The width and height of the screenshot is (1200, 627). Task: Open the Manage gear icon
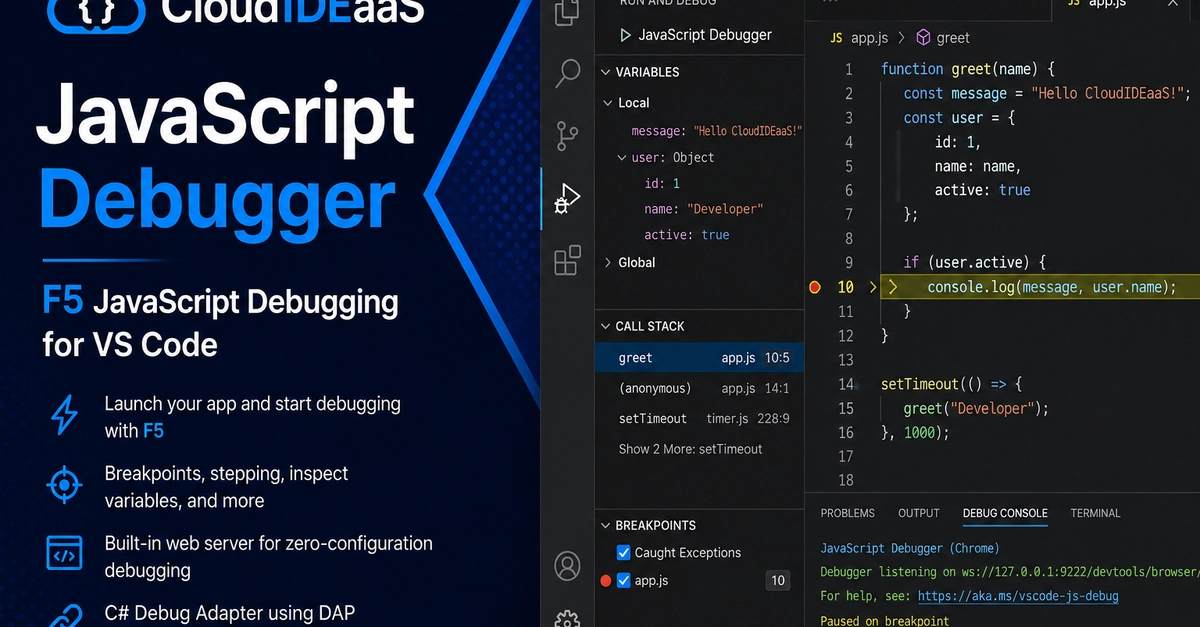567,619
